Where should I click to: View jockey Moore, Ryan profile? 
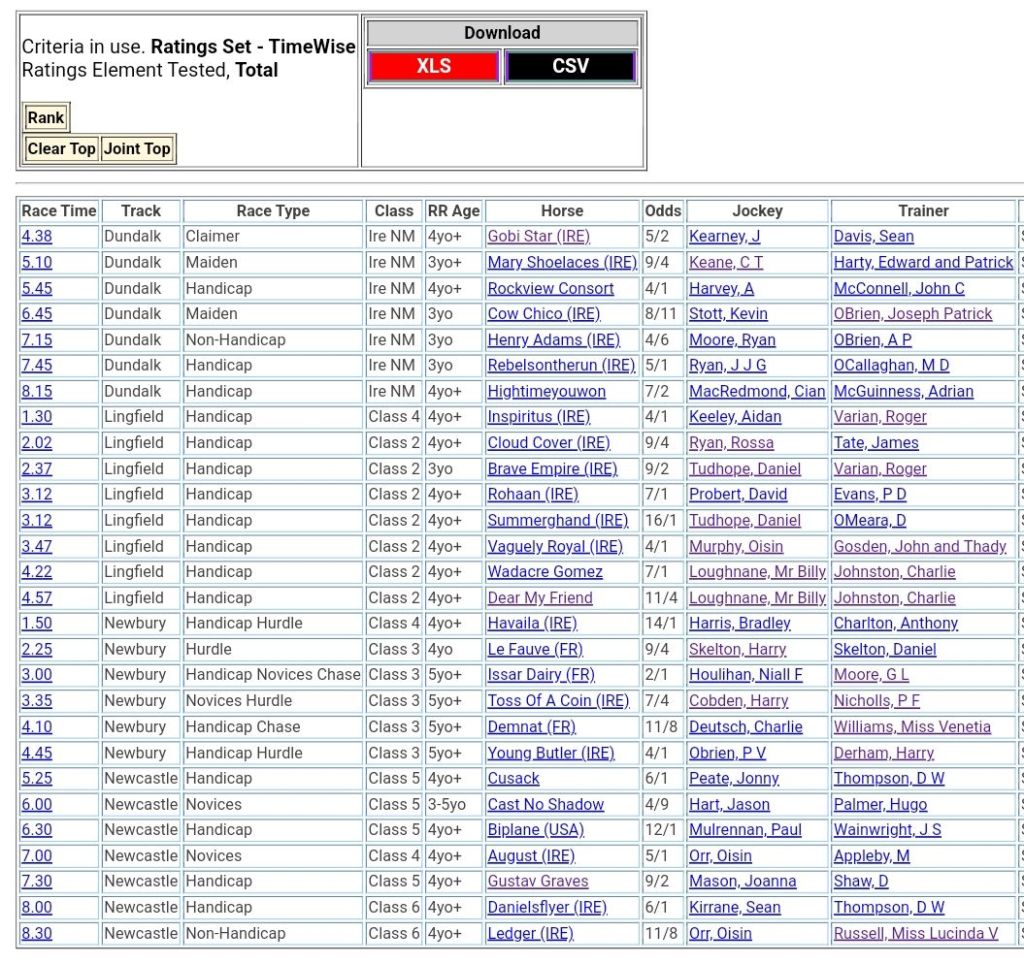(732, 340)
